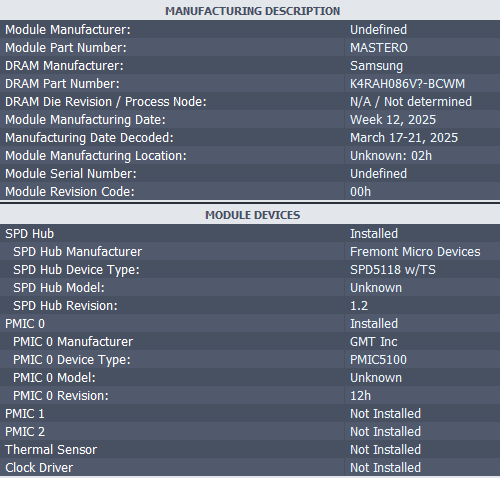Click the MANUFACTURING DESCRIPTION section header

coord(253,11)
